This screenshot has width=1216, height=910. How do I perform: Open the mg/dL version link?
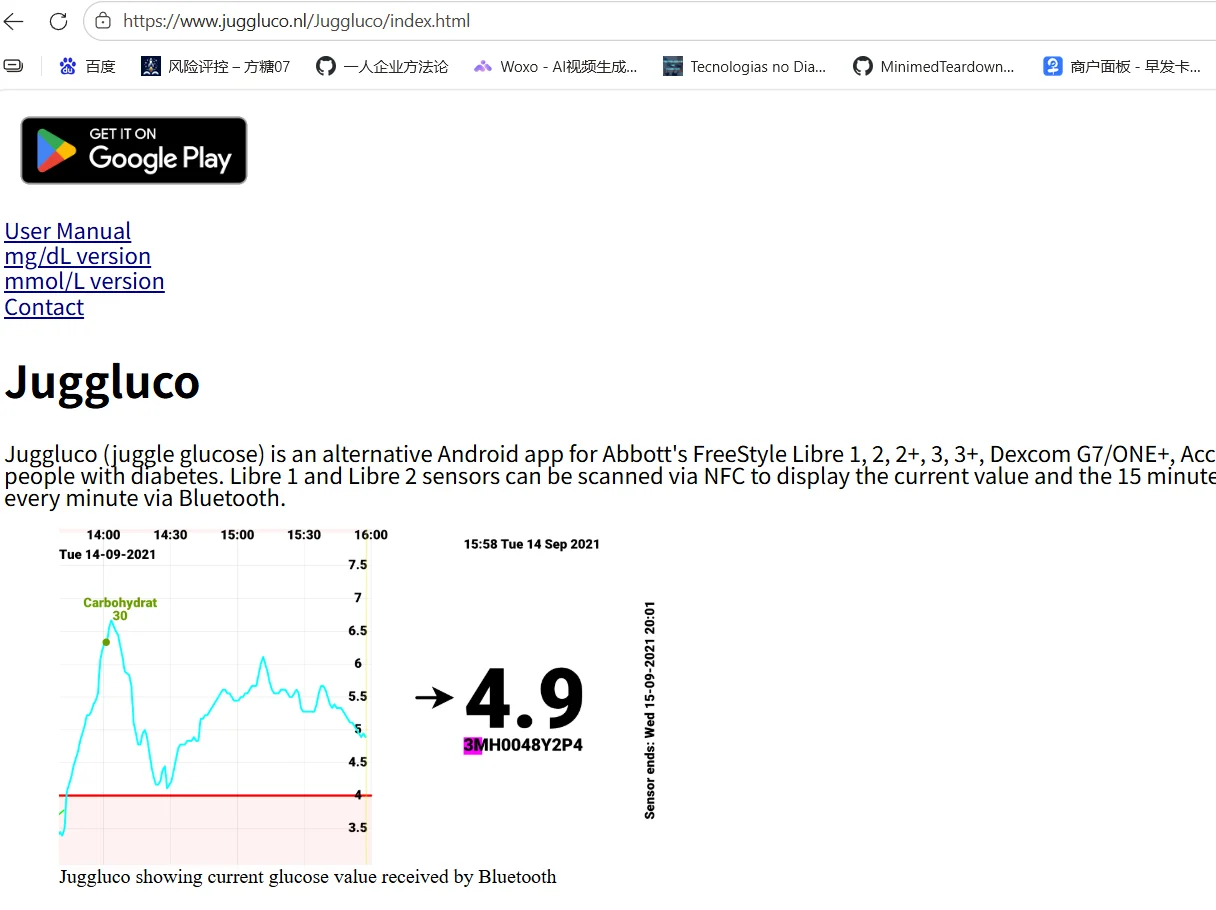[x=78, y=256]
